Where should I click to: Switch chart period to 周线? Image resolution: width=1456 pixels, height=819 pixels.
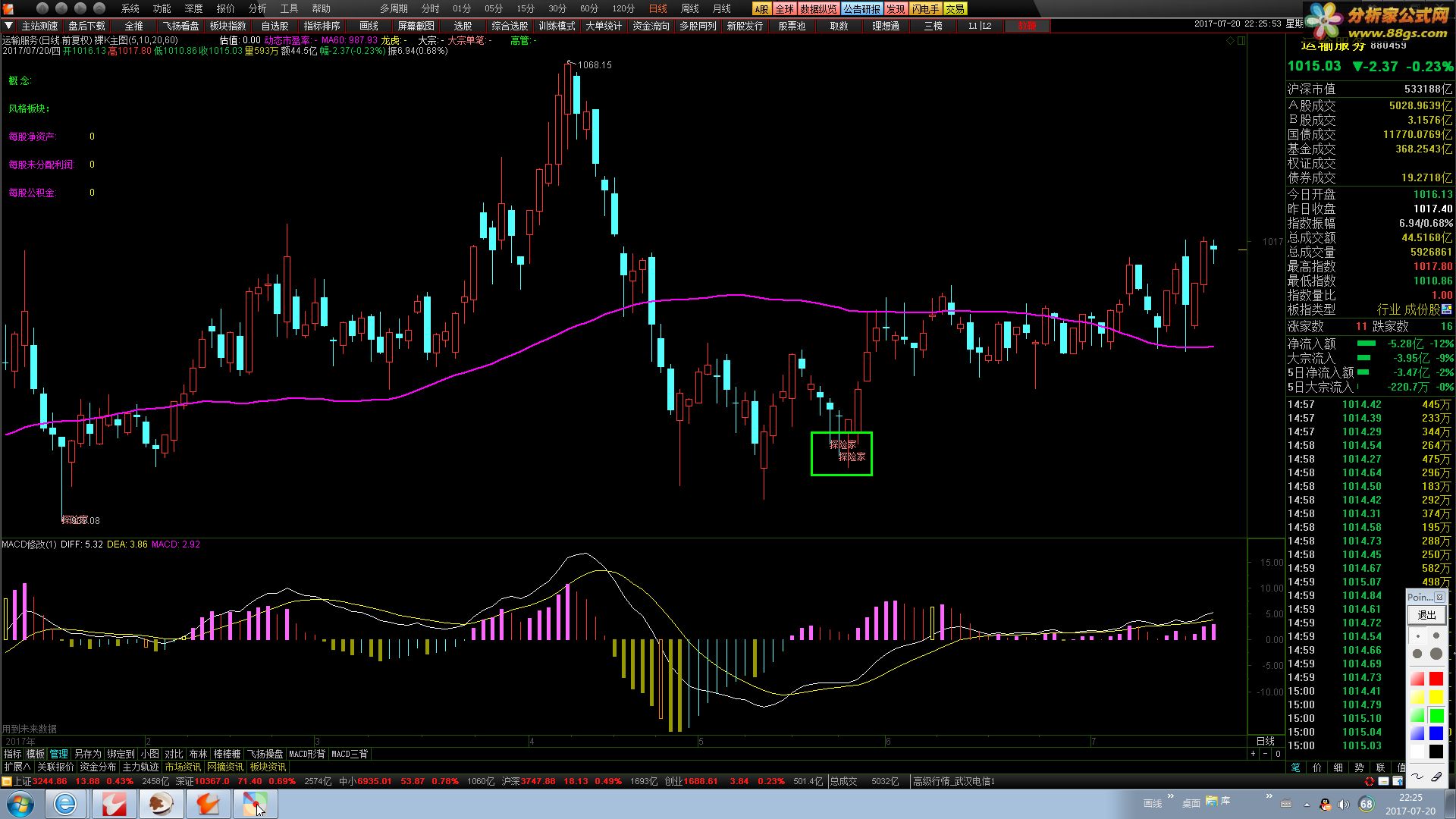pos(689,8)
